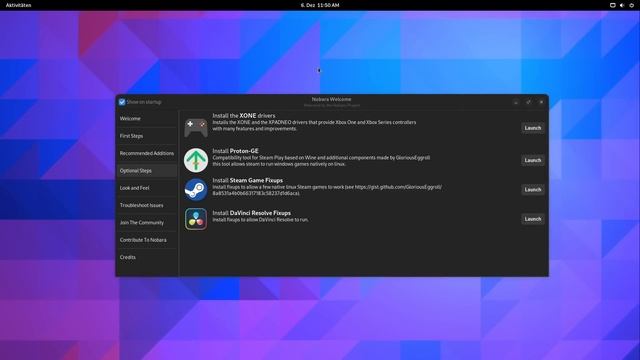640x360 pixels.
Task: Open the Welcome section
Action: 147,118
